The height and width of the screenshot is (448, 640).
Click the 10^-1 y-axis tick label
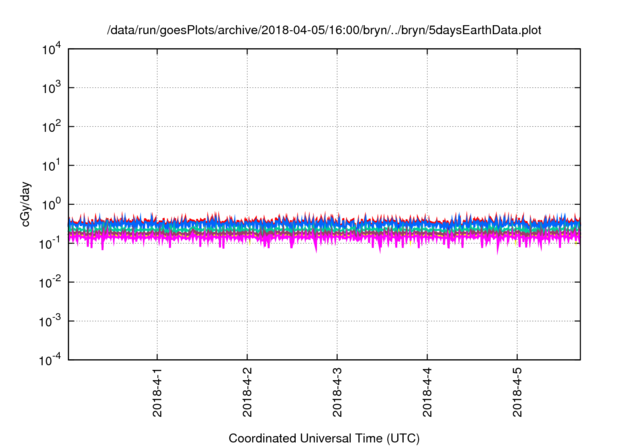50,243
